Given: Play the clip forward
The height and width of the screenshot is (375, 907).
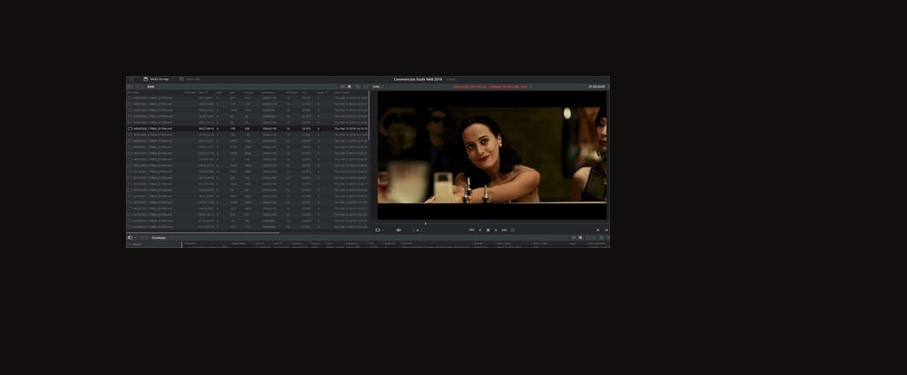Looking at the screenshot, I should pos(496,230).
